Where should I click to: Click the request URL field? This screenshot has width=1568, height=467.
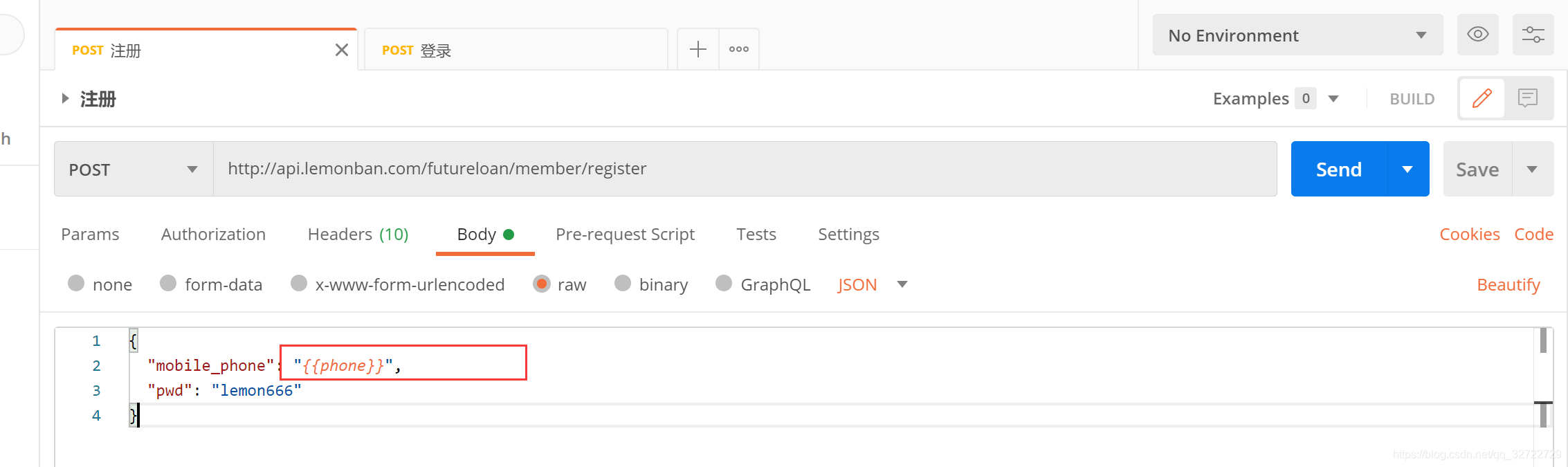745,169
